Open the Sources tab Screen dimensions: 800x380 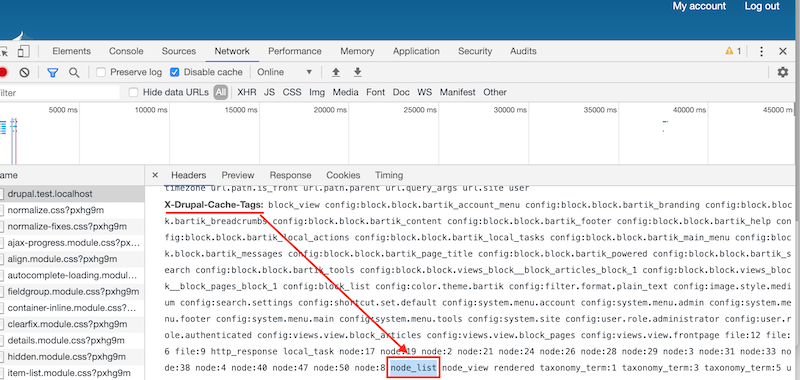179,51
